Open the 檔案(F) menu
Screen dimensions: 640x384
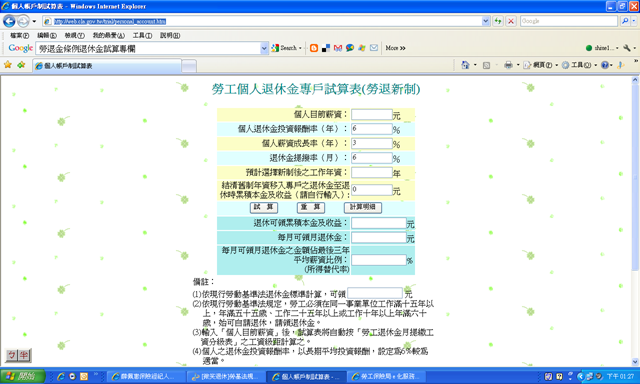click(19, 36)
